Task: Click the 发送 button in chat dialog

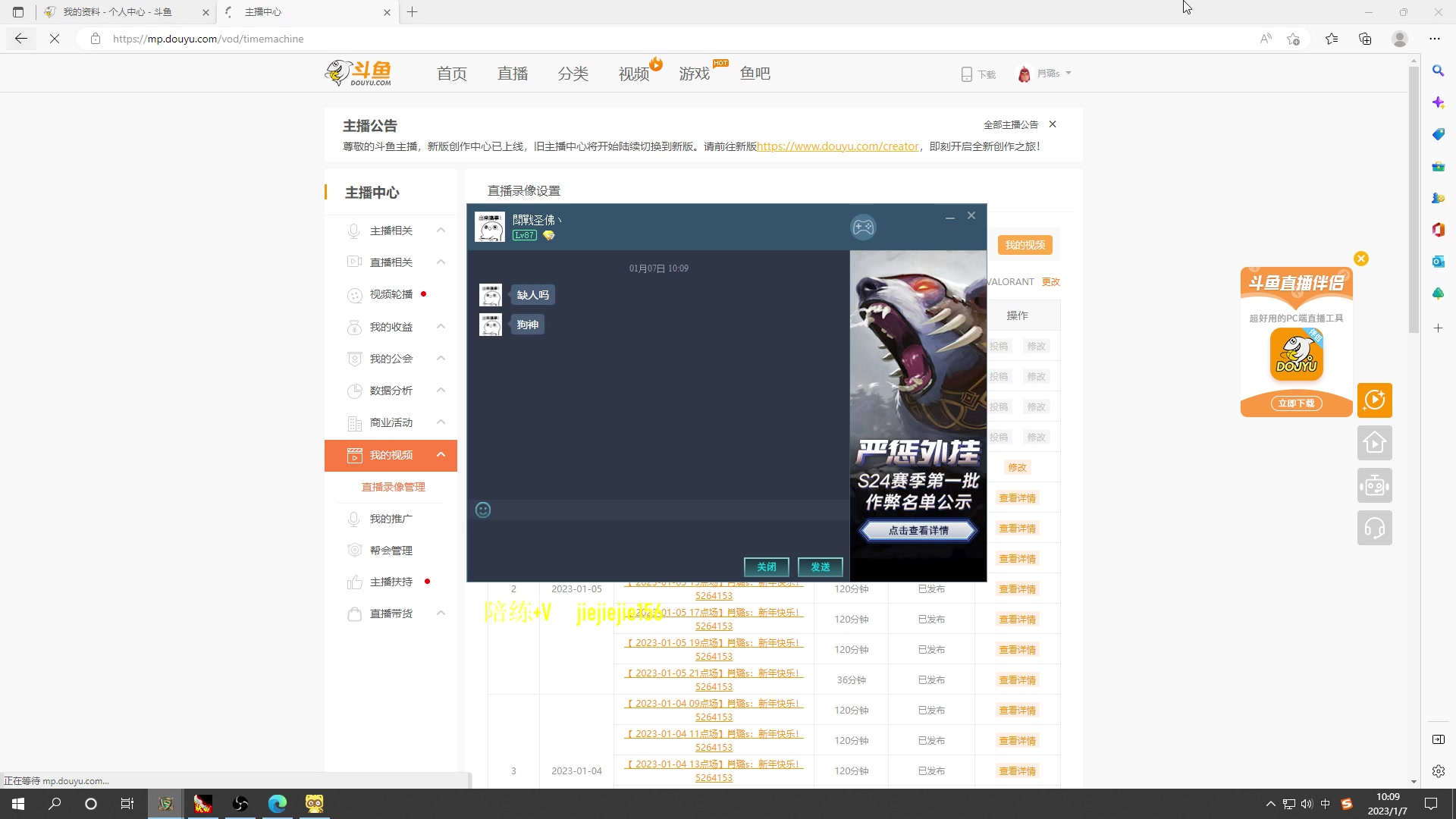Action: (820, 566)
